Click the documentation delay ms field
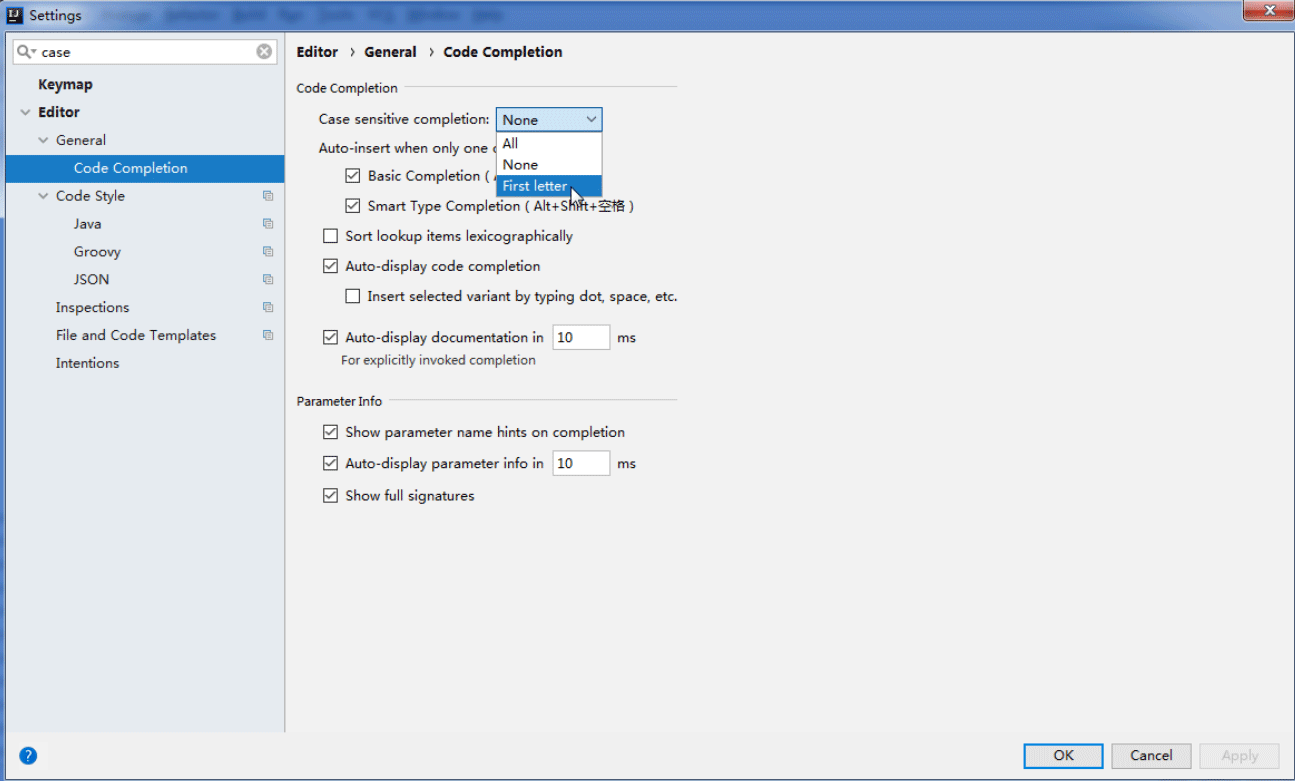This screenshot has height=781, width=1295. pyautogui.click(x=581, y=338)
